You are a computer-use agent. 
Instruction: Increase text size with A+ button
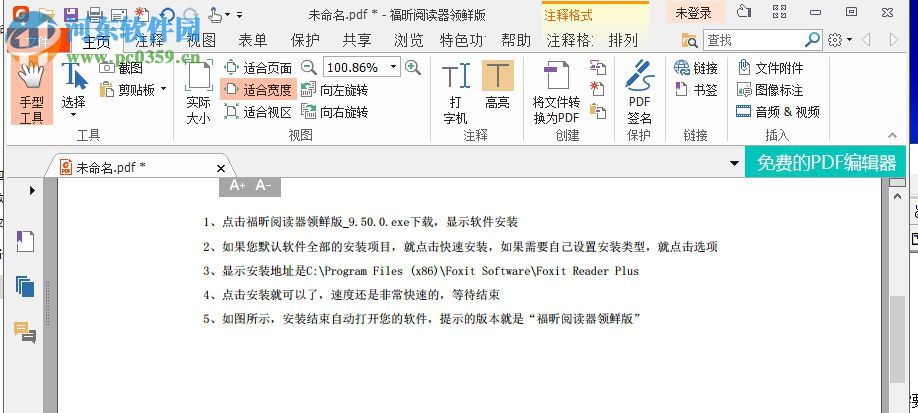click(x=237, y=186)
